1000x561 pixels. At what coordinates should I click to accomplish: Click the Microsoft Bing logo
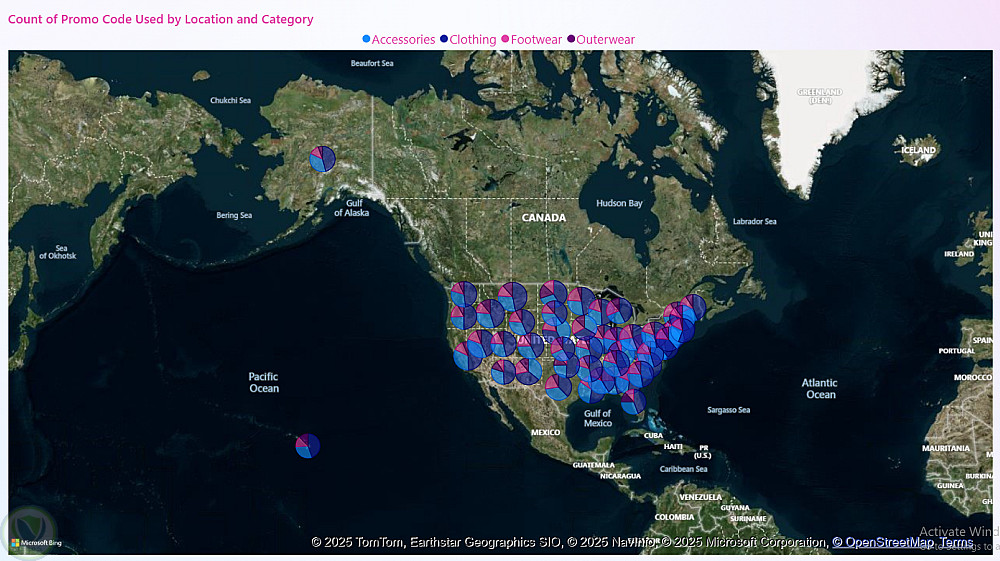click(36, 543)
